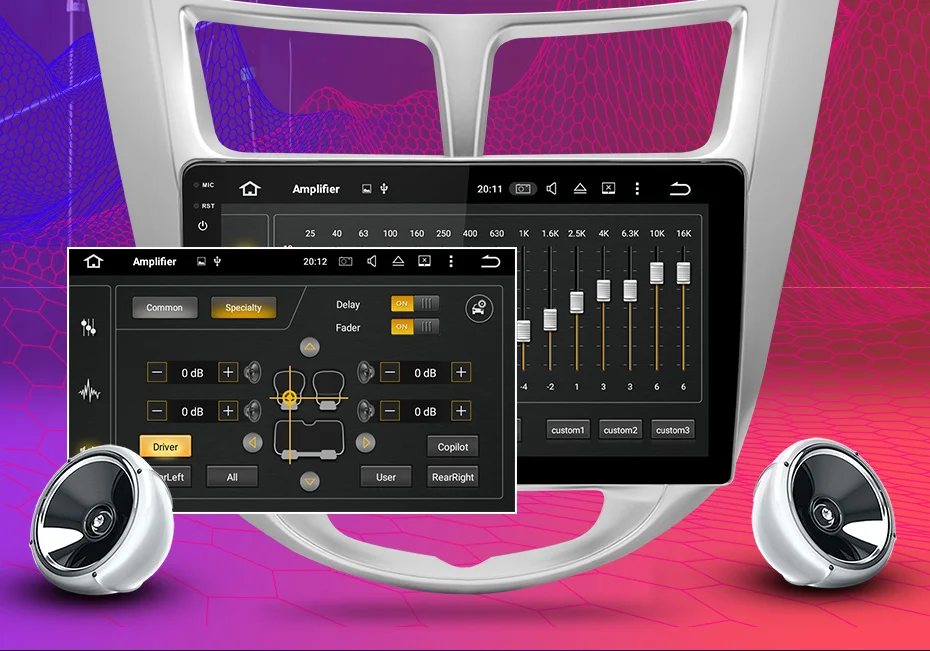Tap the yellow crosshair balance point on car diagram
The height and width of the screenshot is (651, 930).
click(289, 397)
